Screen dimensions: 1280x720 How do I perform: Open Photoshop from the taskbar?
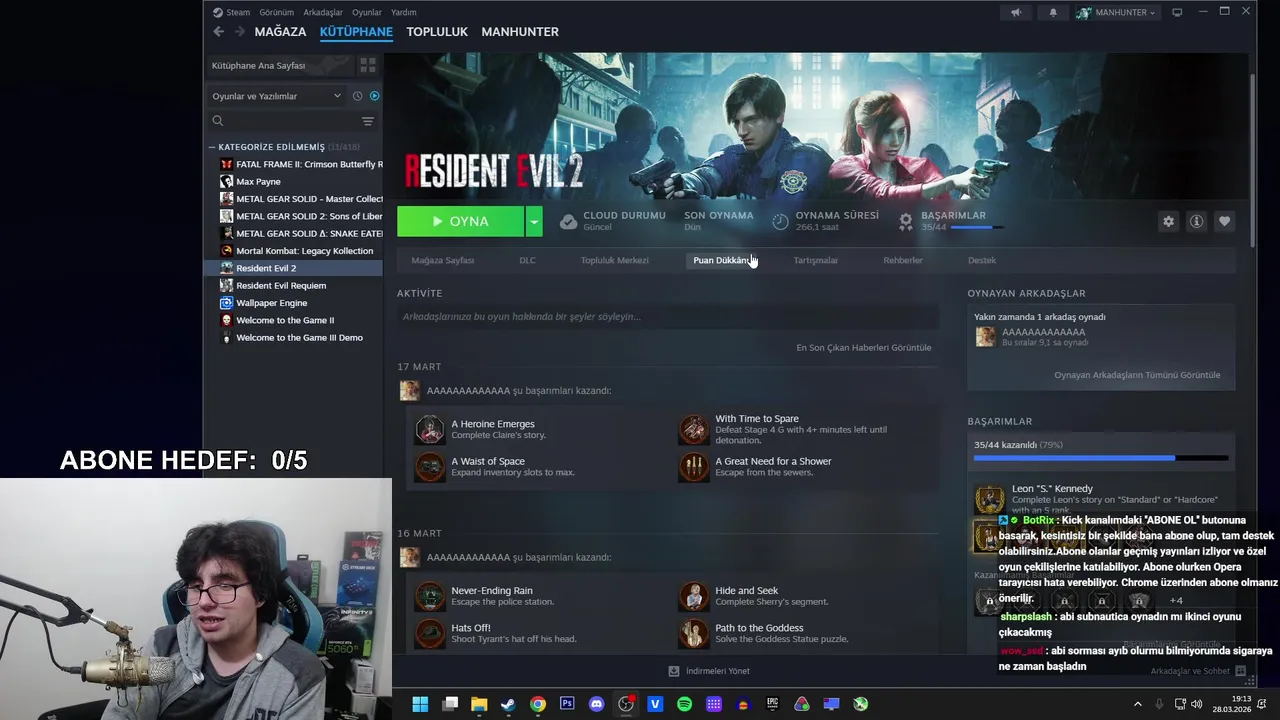[567, 704]
